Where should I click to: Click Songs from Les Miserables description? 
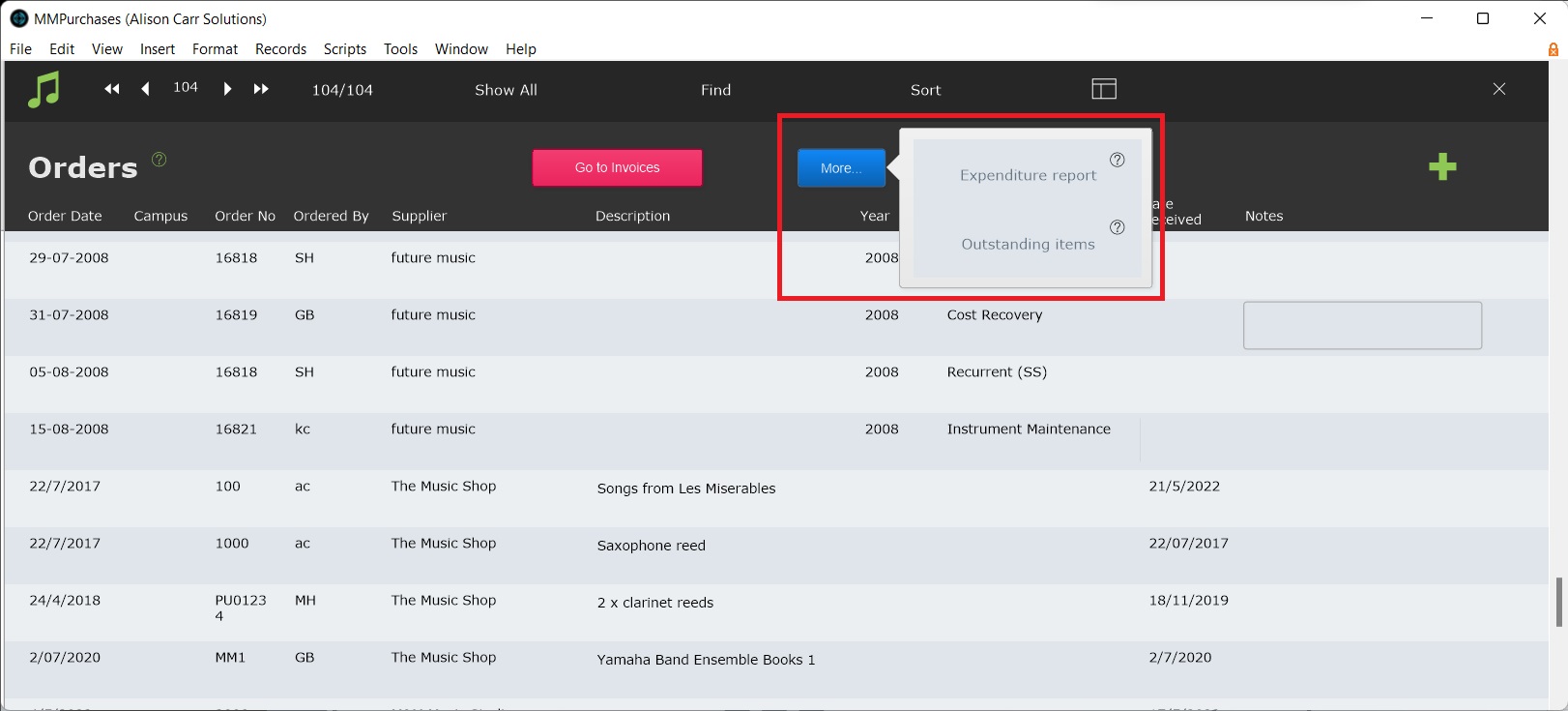click(686, 489)
